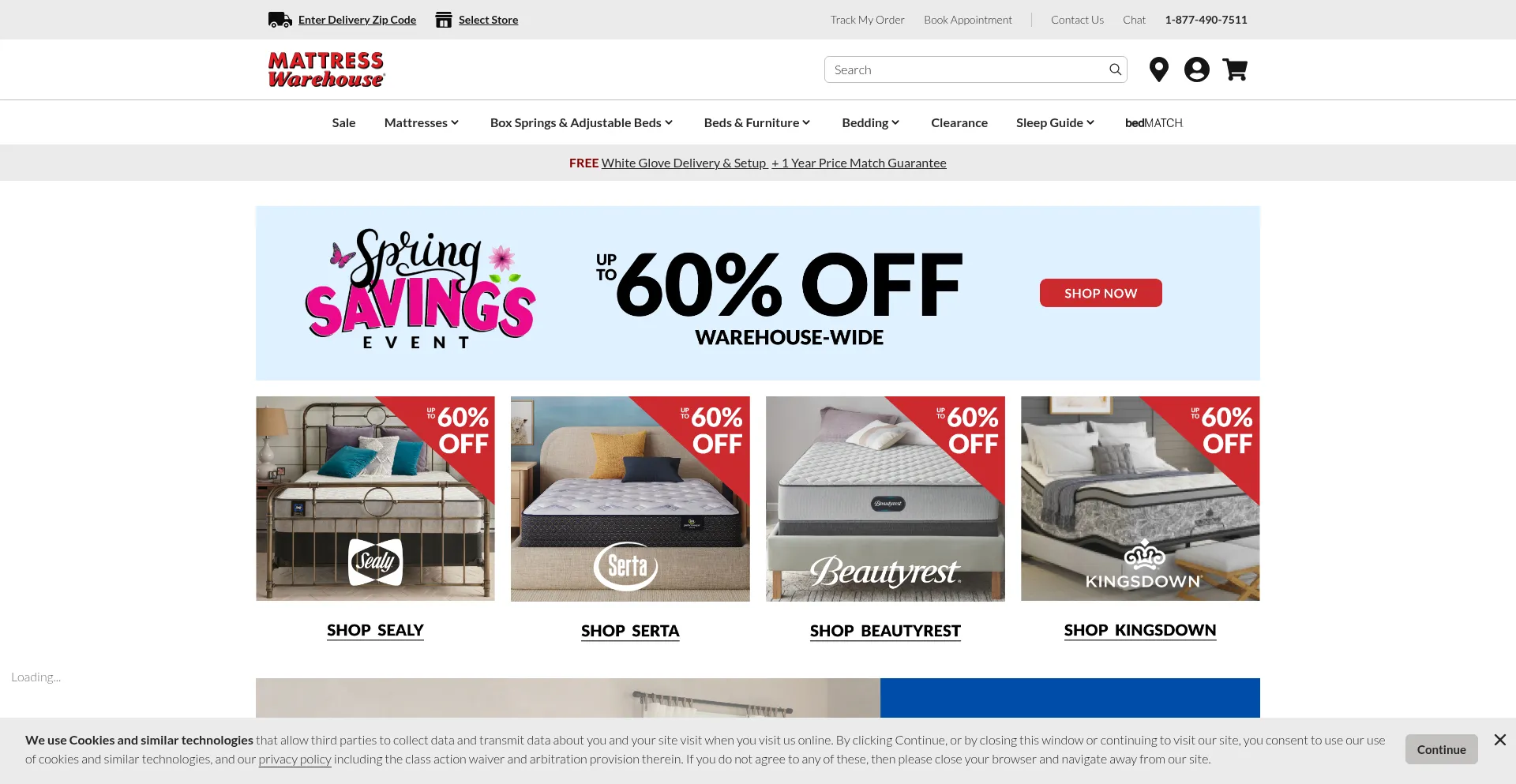Viewport: 1516px width, 784px height.
Task: Expand Box Springs & Adjustable Beds menu
Action: tap(581, 122)
